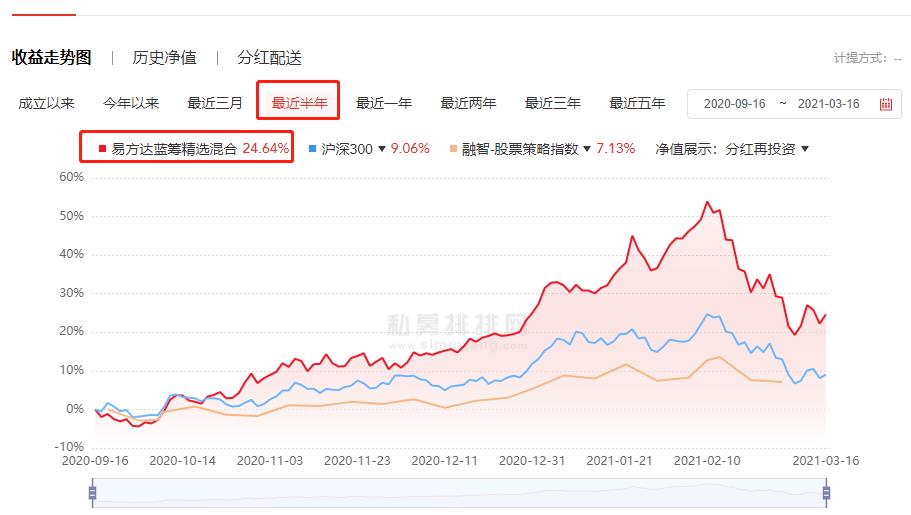
Task: Click x-axis label 2020-11-03
Action: (x=270, y=461)
